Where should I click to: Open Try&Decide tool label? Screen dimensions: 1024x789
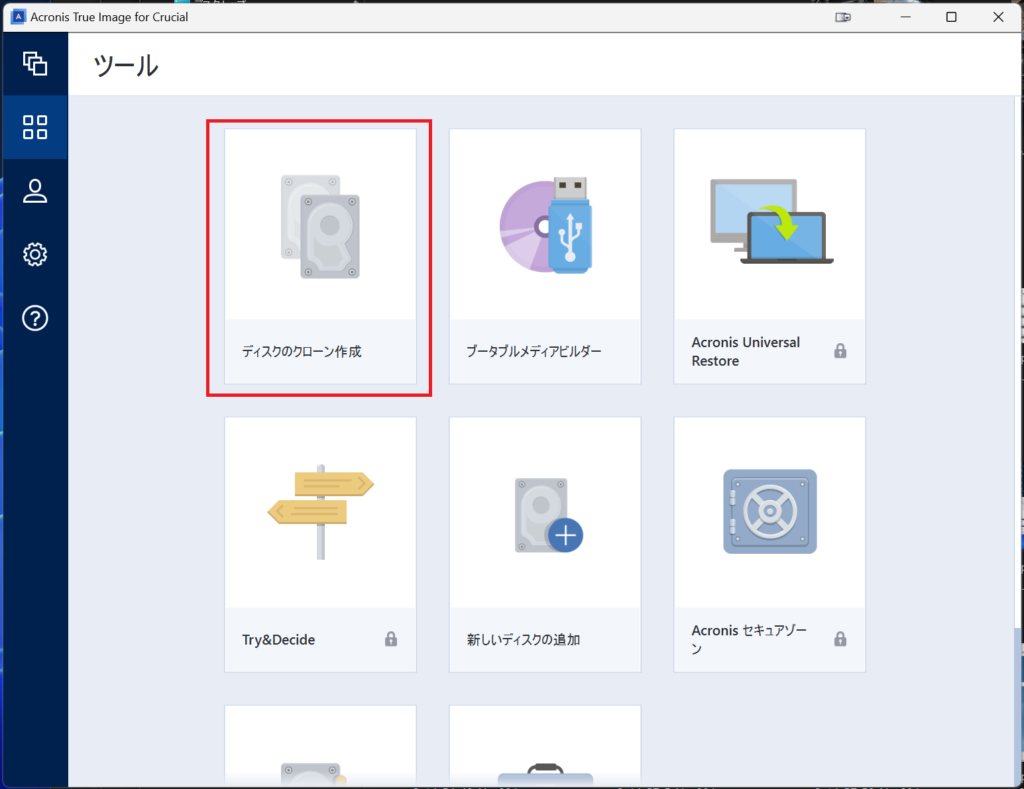(279, 639)
